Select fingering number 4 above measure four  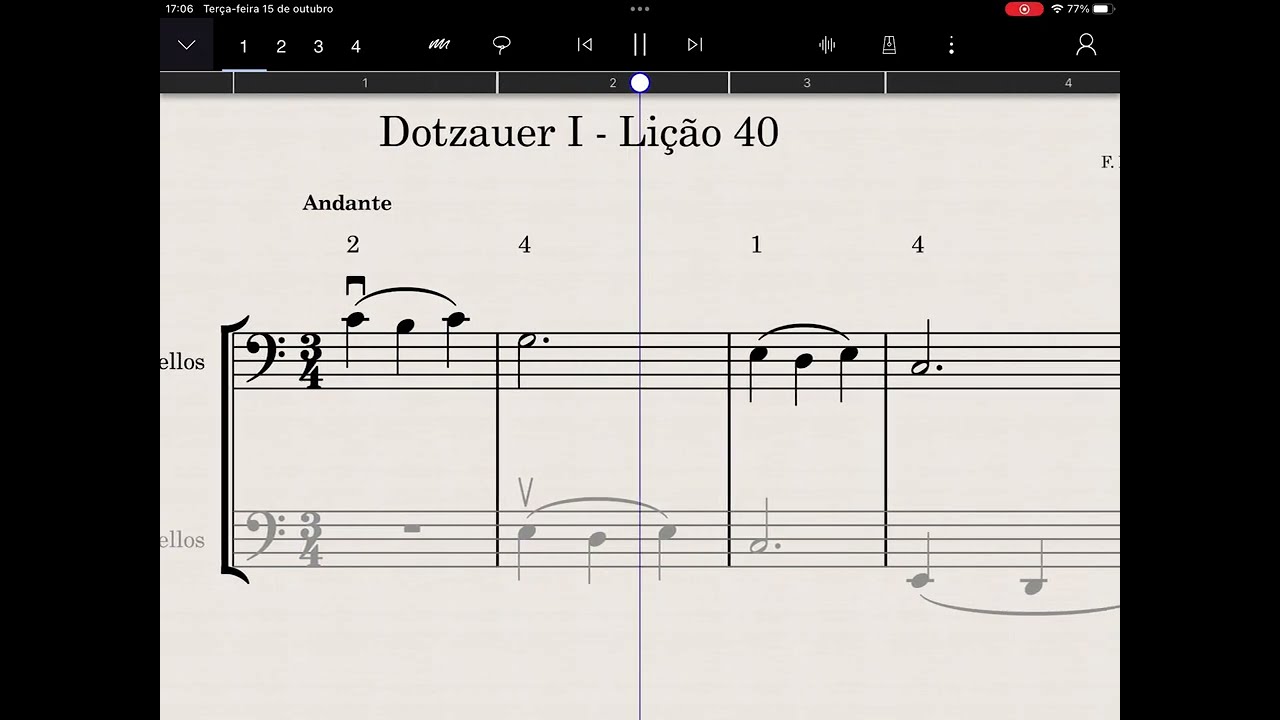[918, 245]
